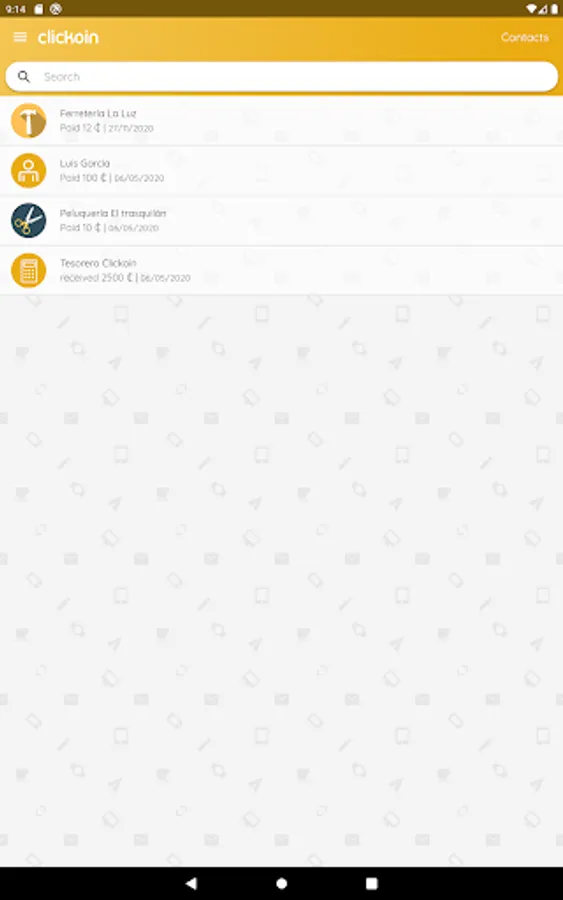Tap the Paid 100 payment detail line
Image resolution: width=563 pixels, height=900 pixels.
coord(112,178)
